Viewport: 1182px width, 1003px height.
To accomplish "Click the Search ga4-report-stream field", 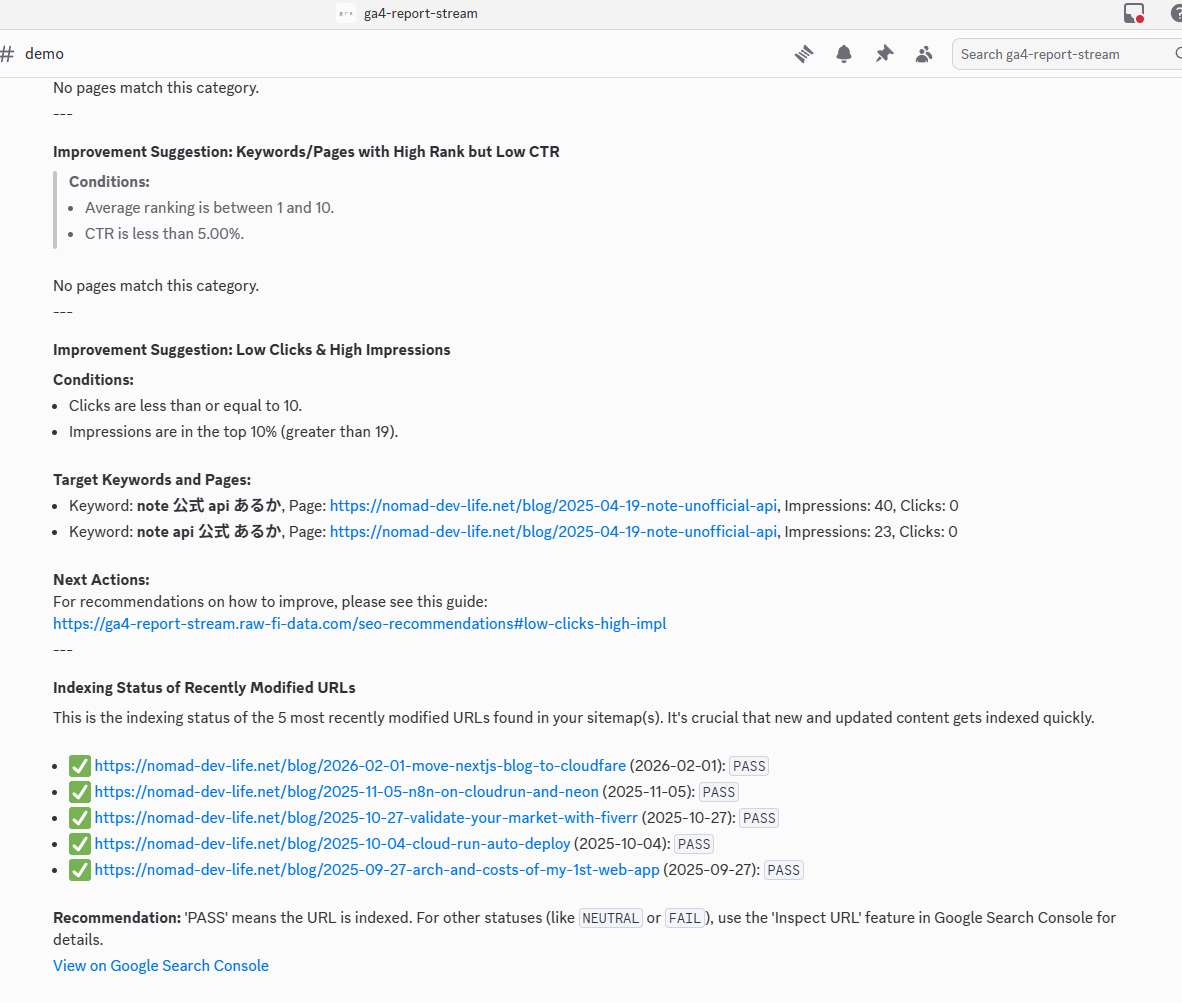I will tap(1067, 54).
